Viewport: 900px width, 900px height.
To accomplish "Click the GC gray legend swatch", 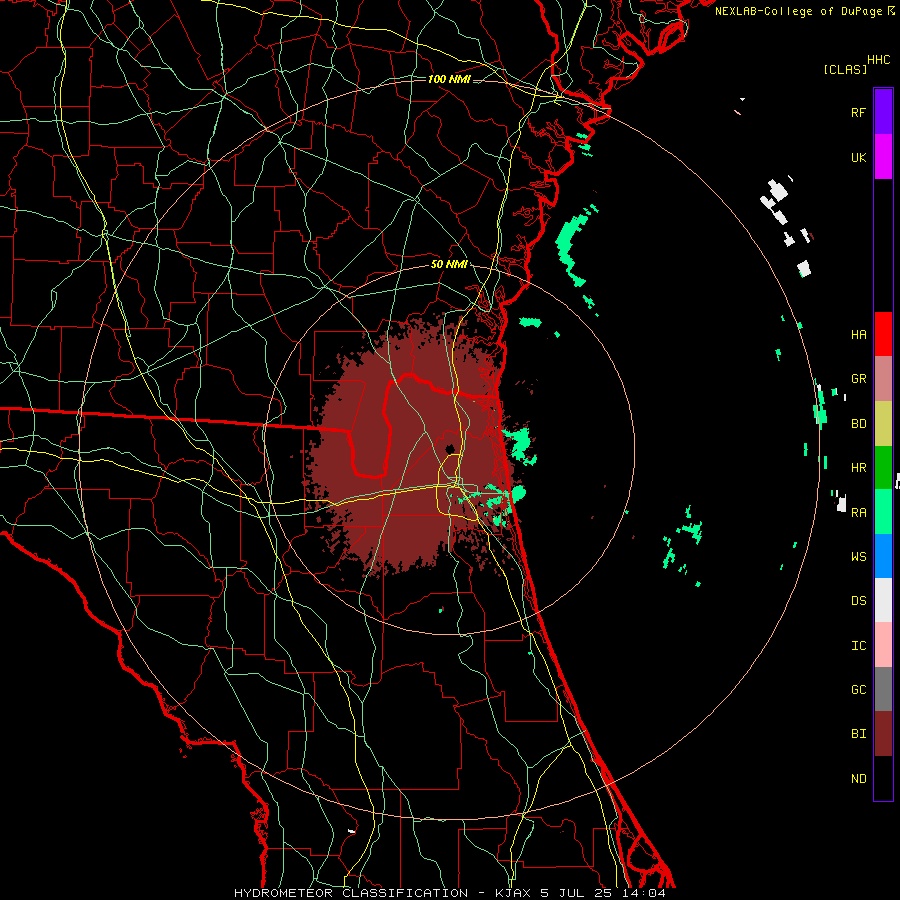I will pos(883,689).
